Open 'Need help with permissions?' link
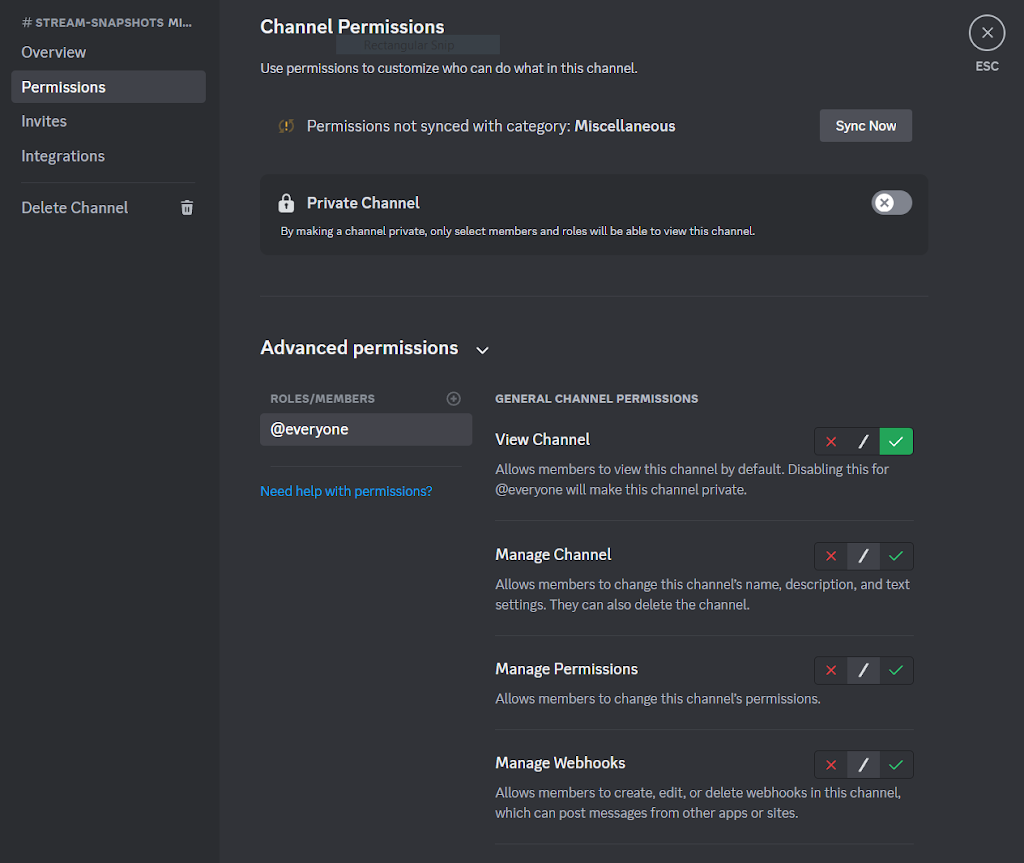Image resolution: width=1024 pixels, height=863 pixels. 346,491
